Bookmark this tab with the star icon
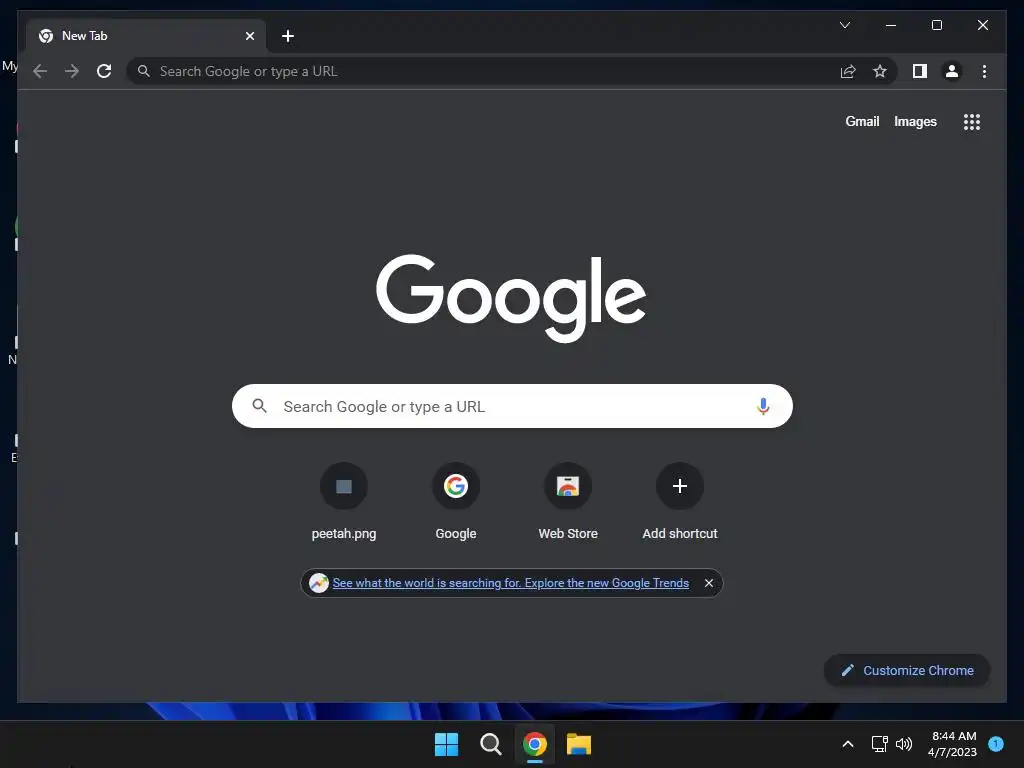 (x=880, y=71)
